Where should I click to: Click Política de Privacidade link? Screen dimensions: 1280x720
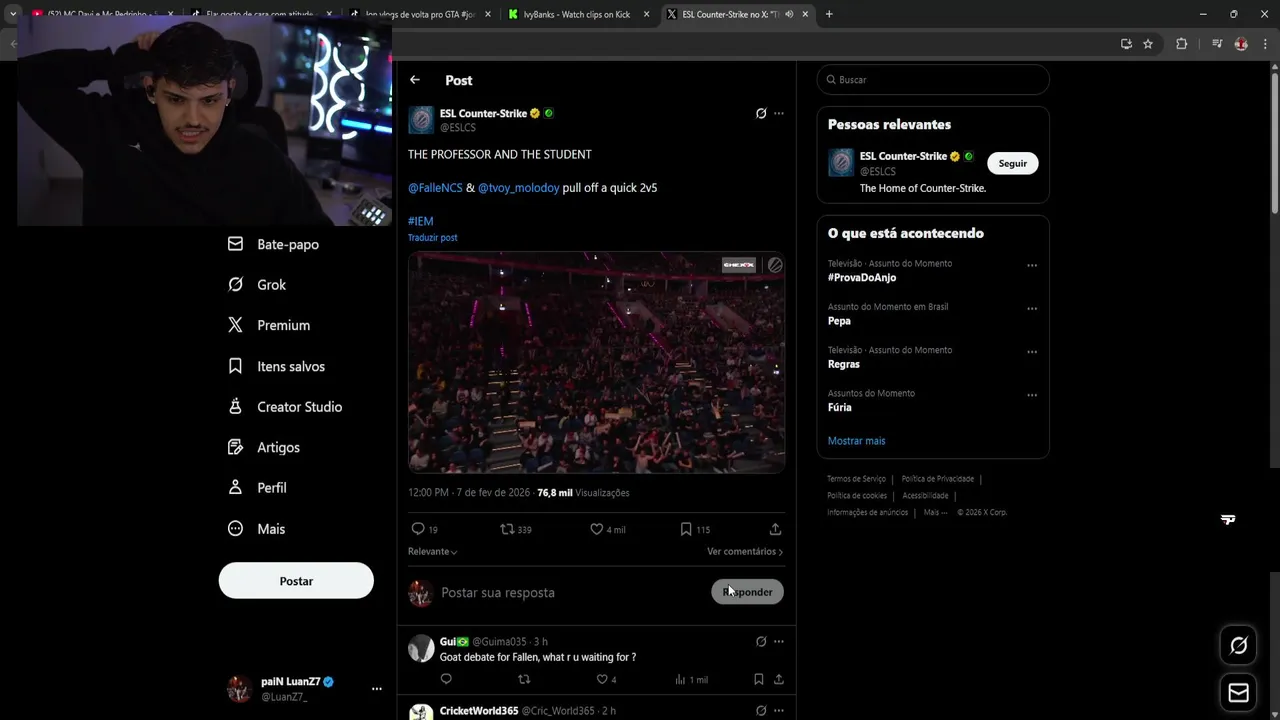pyautogui.click(x=939, y=479)
